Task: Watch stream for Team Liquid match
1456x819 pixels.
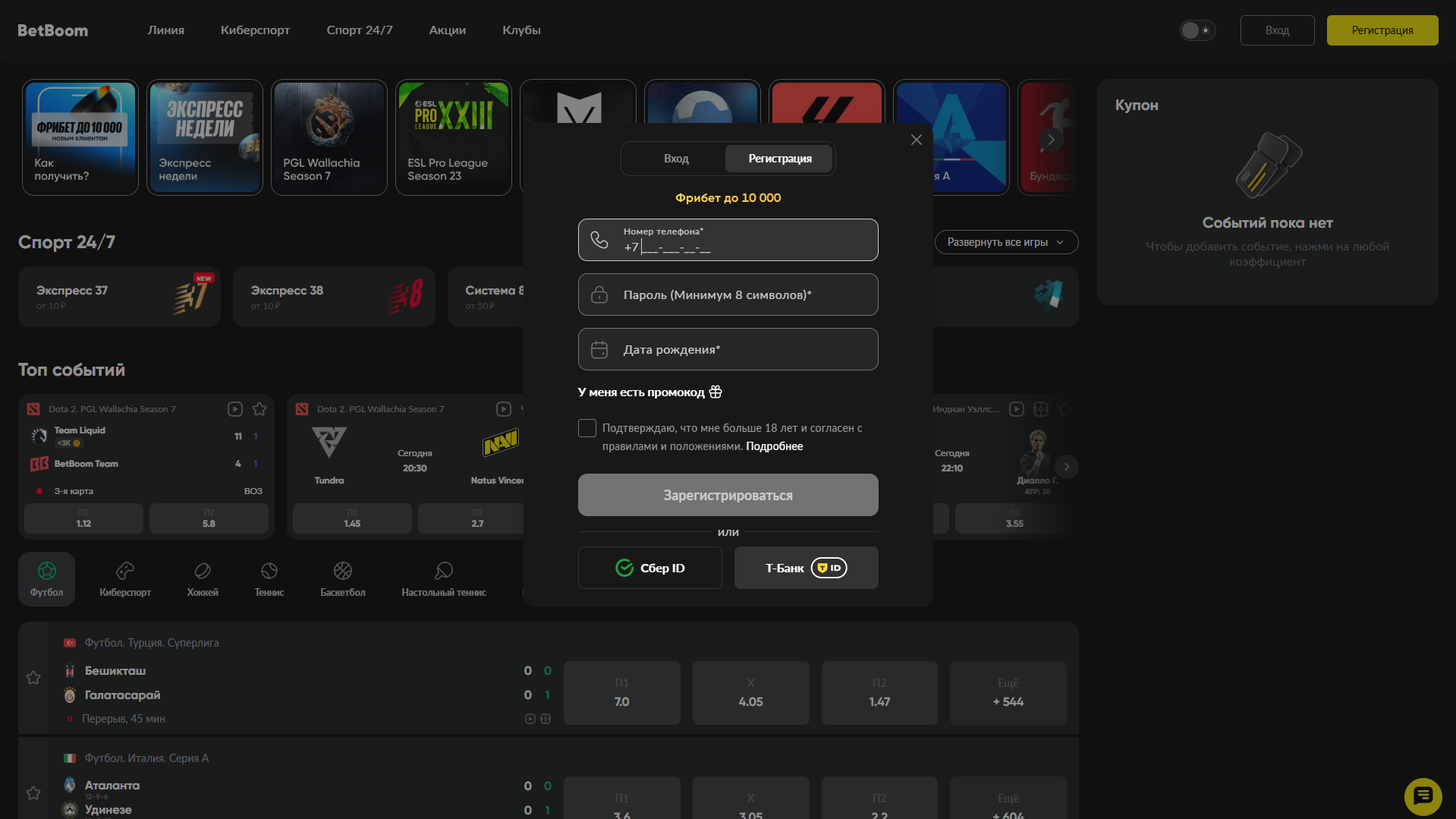Action: (235, 409)
